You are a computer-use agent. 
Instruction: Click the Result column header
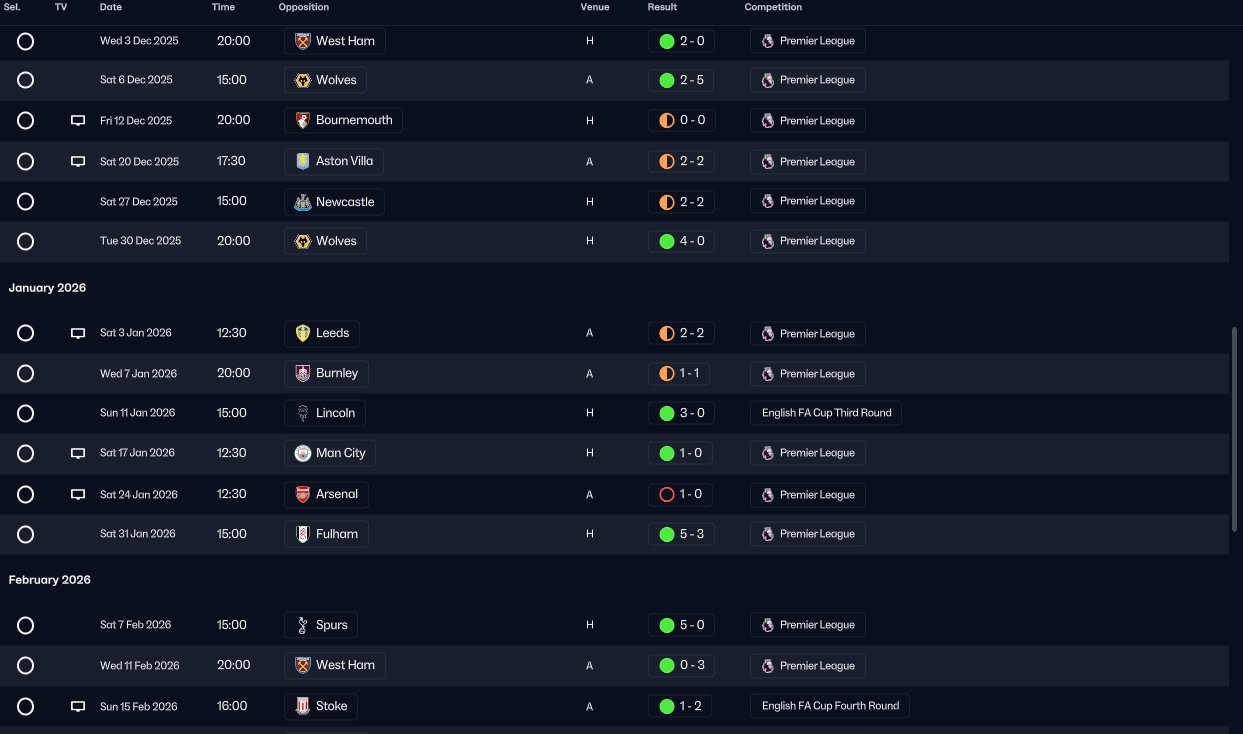point(662,7)
